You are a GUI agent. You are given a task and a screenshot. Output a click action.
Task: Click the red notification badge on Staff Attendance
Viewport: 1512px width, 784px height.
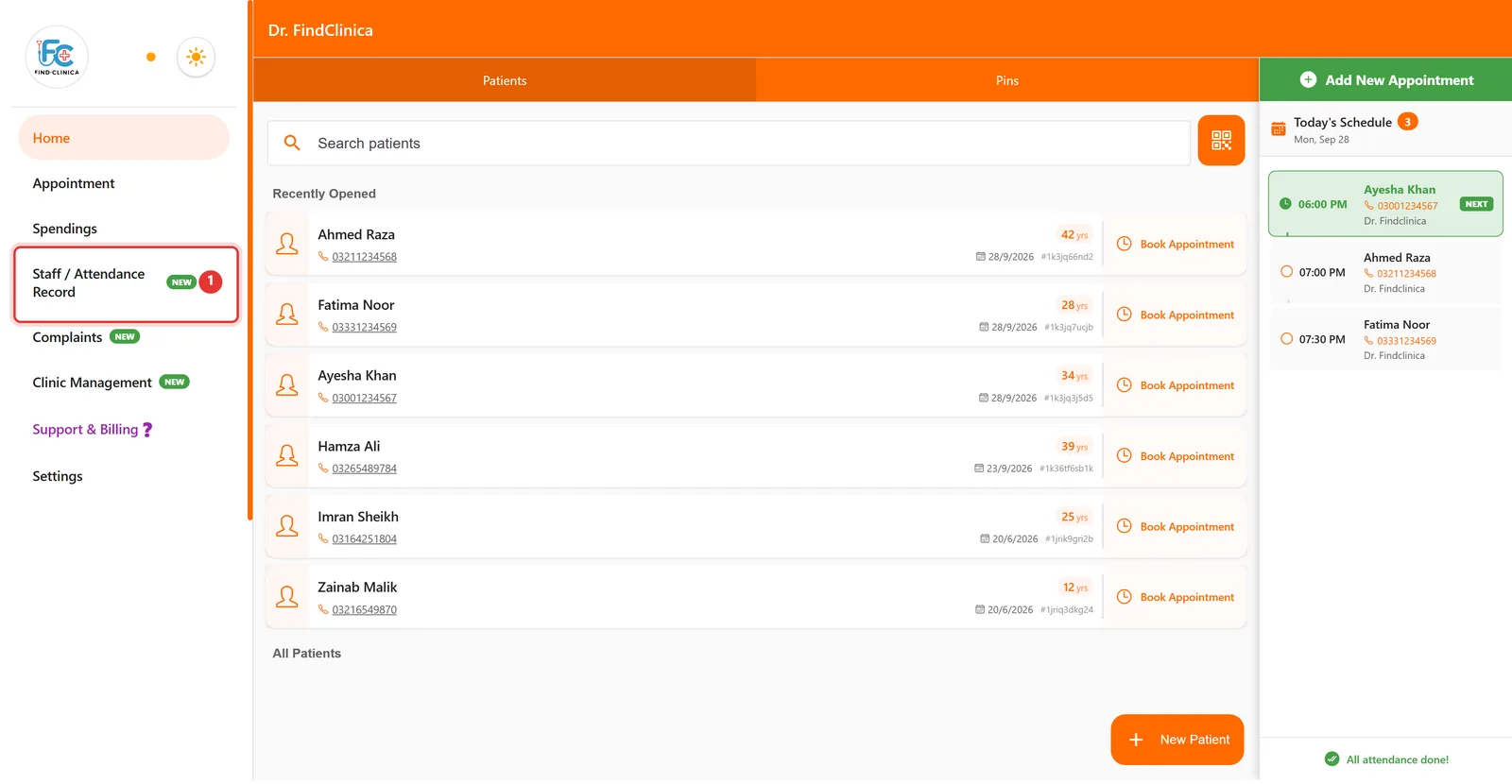click(x=210, y=281)
